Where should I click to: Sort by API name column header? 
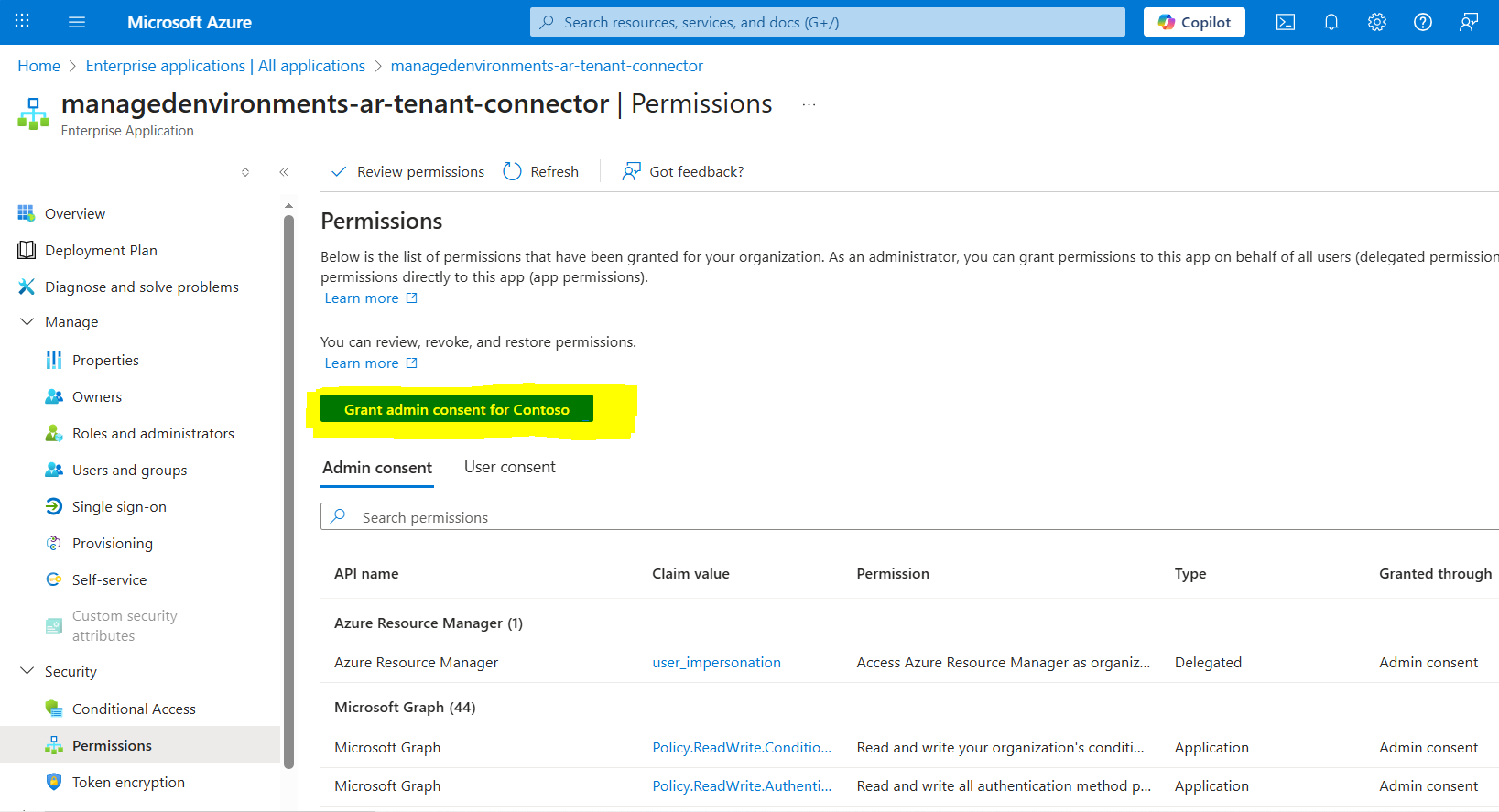[x=366, y=574]
